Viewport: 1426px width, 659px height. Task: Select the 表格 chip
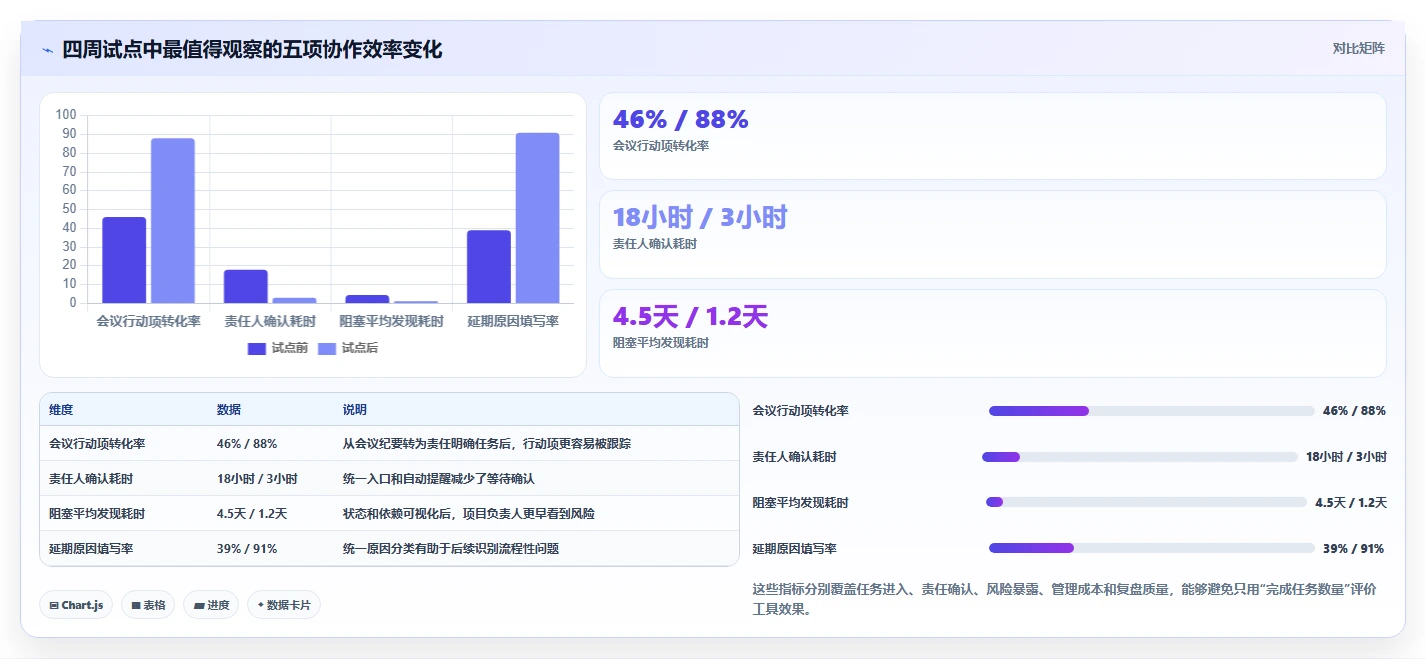148,605
